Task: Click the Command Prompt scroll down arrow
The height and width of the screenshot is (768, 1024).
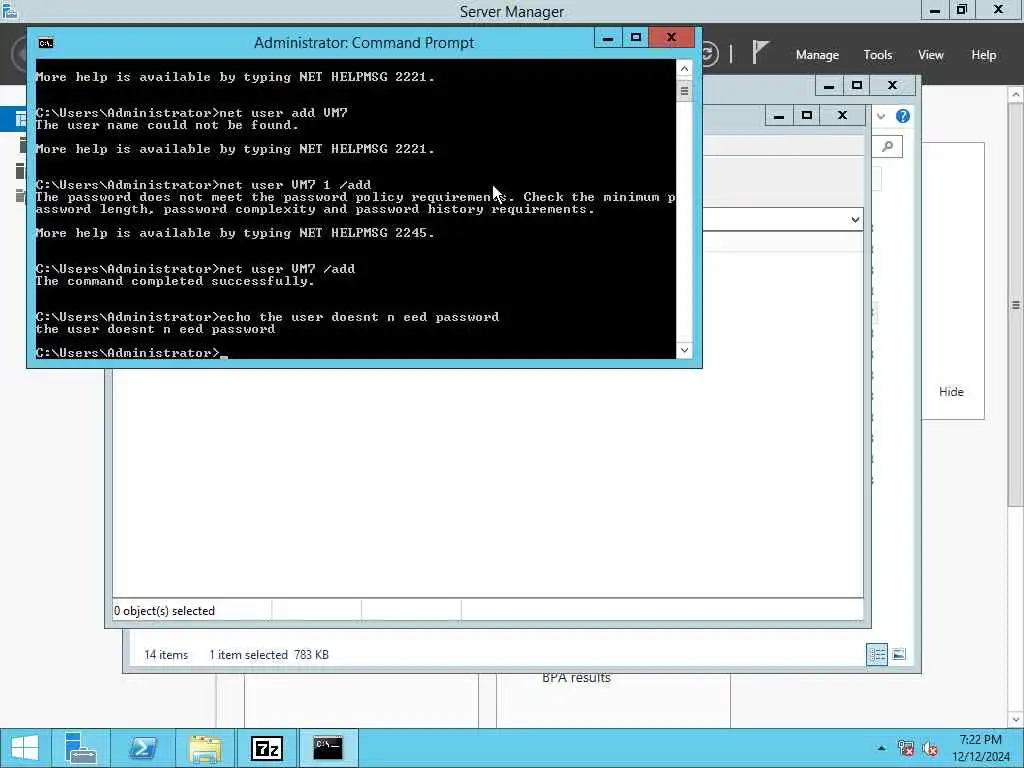Action: pyautogui.click(x=684, y=350)
